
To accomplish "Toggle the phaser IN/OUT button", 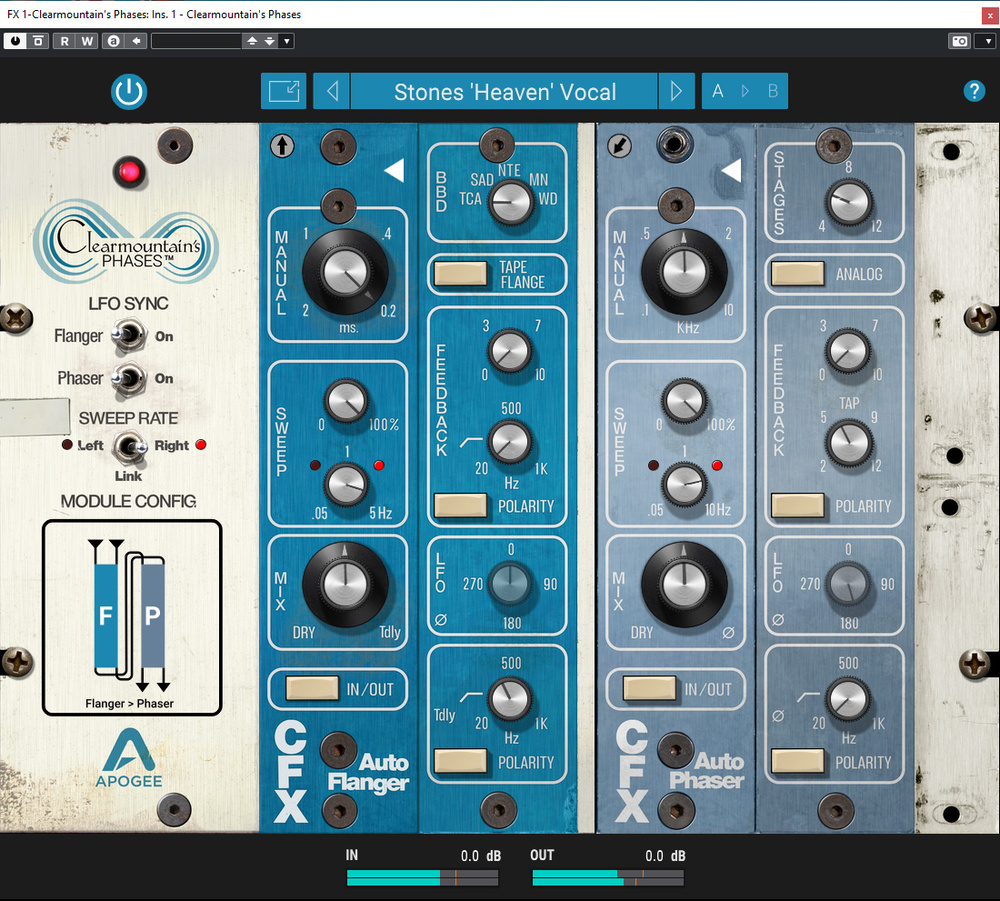I will coord(649,689).
